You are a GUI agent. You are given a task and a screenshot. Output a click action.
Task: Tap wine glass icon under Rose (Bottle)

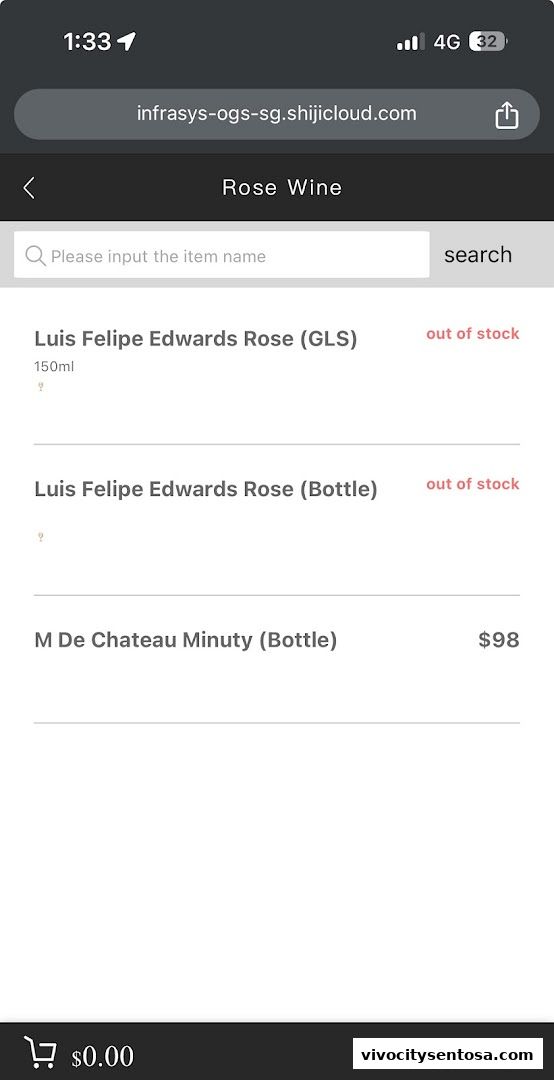[x=41, y=537]
